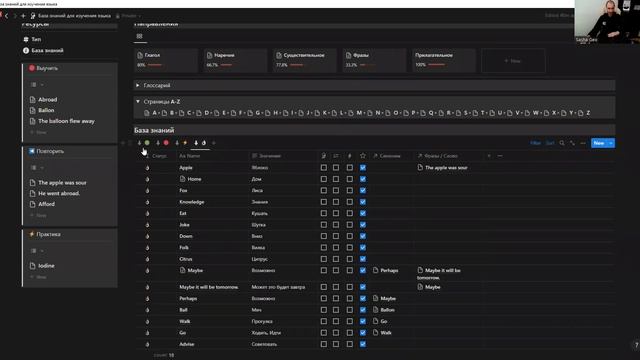
Task: Open the flame status icon in the Apple row
Action: (147, 168)
